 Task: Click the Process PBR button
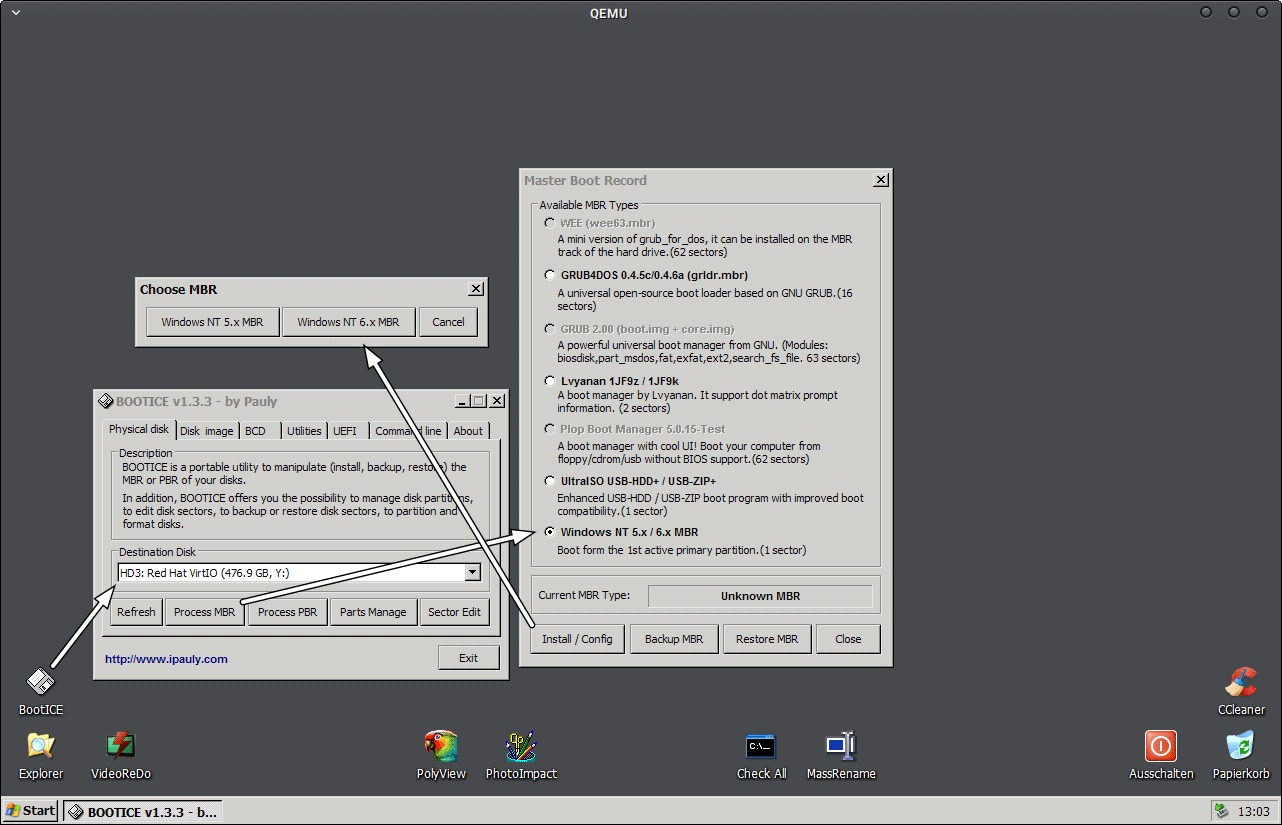coord(287,611)
